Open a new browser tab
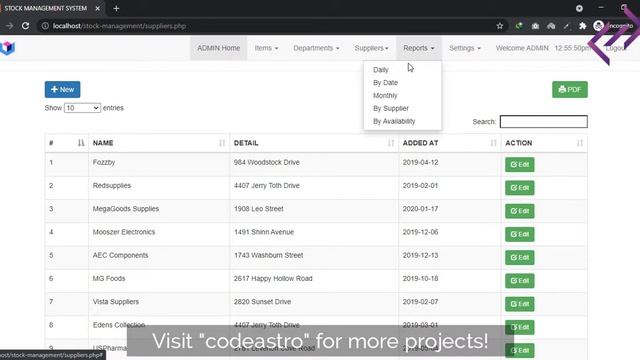 point(116,8)
